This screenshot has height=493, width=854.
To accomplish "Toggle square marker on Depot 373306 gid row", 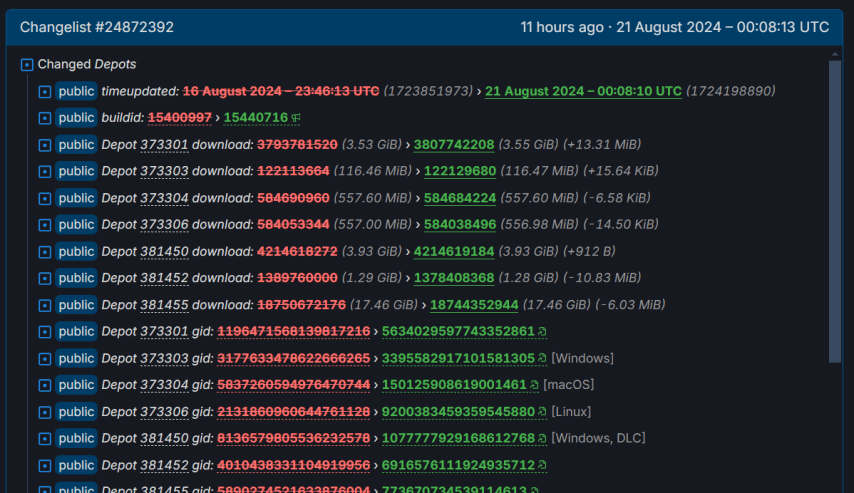I will pyautogui.click(x=45, y=412).
